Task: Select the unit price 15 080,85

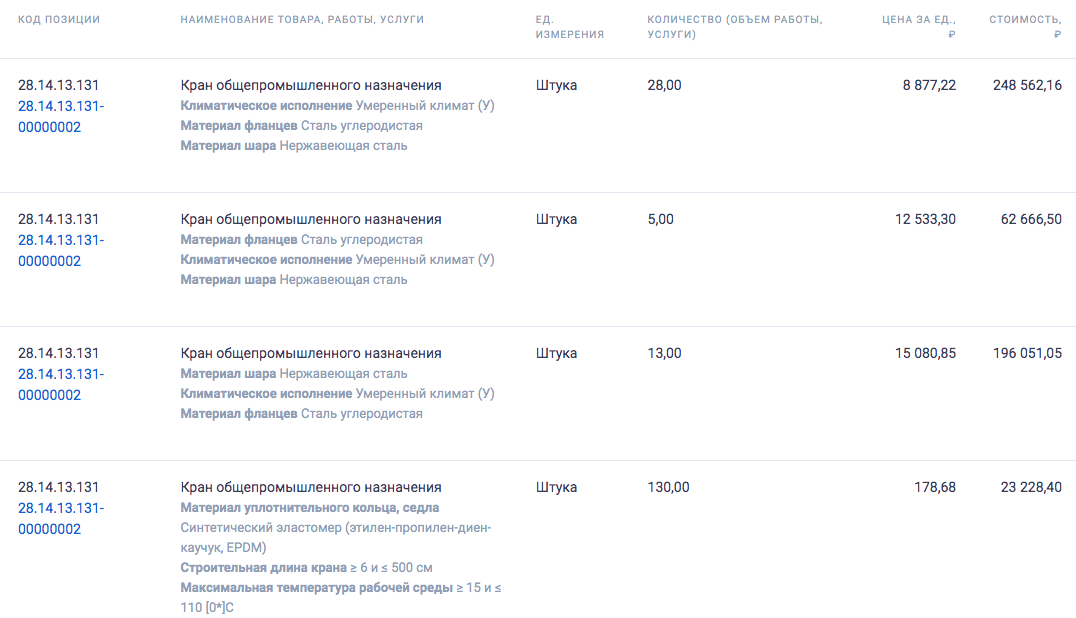Action: (925, 353)
